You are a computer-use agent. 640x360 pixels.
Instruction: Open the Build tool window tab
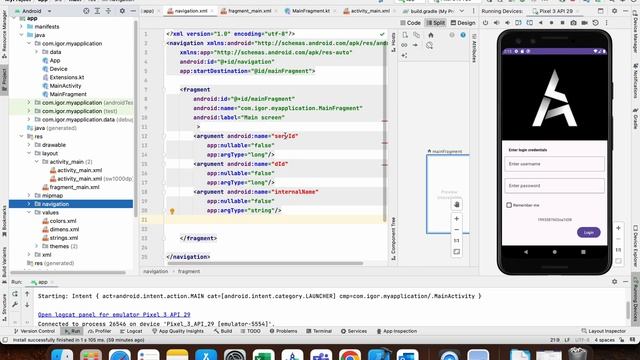tap(223, 331)
